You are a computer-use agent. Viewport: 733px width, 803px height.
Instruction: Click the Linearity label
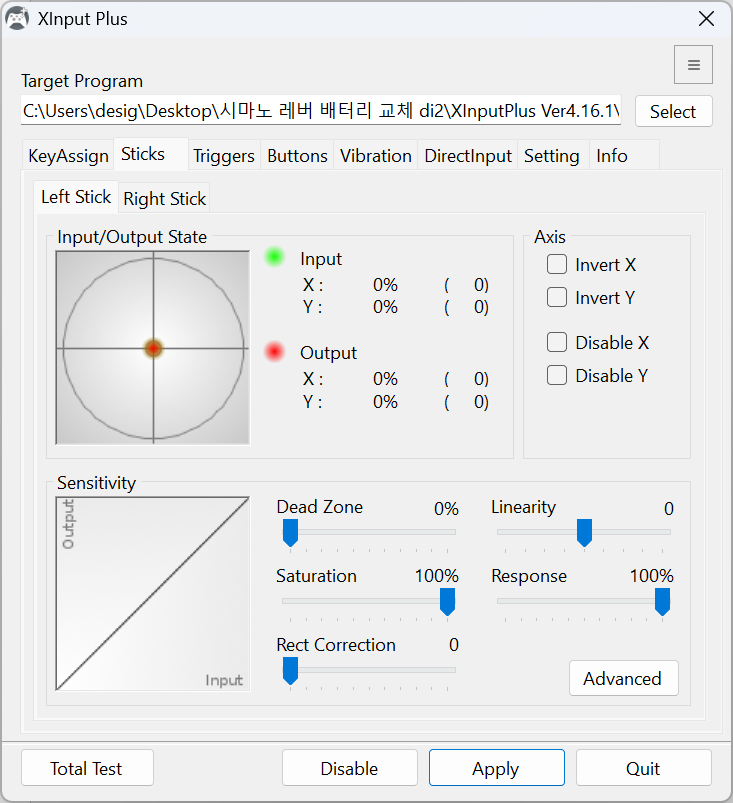pyautogui.click(x=523, y=507)
